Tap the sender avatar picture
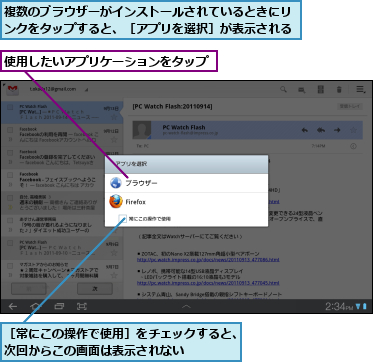The width and height of the screenshot is (373, 362). click(142, 130)
